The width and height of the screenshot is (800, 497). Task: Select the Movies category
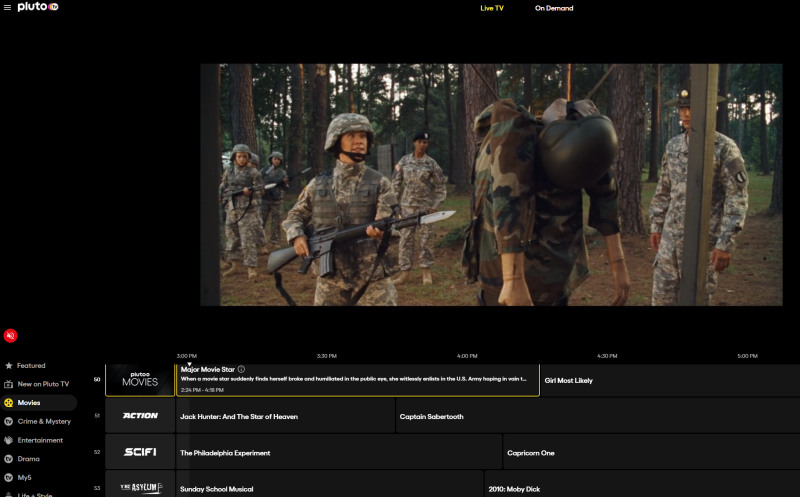39,403
